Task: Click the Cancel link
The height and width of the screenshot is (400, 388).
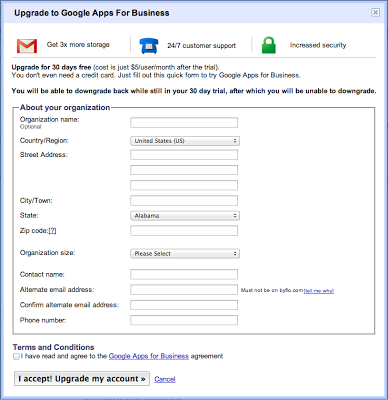Action: tap(165, 379)
